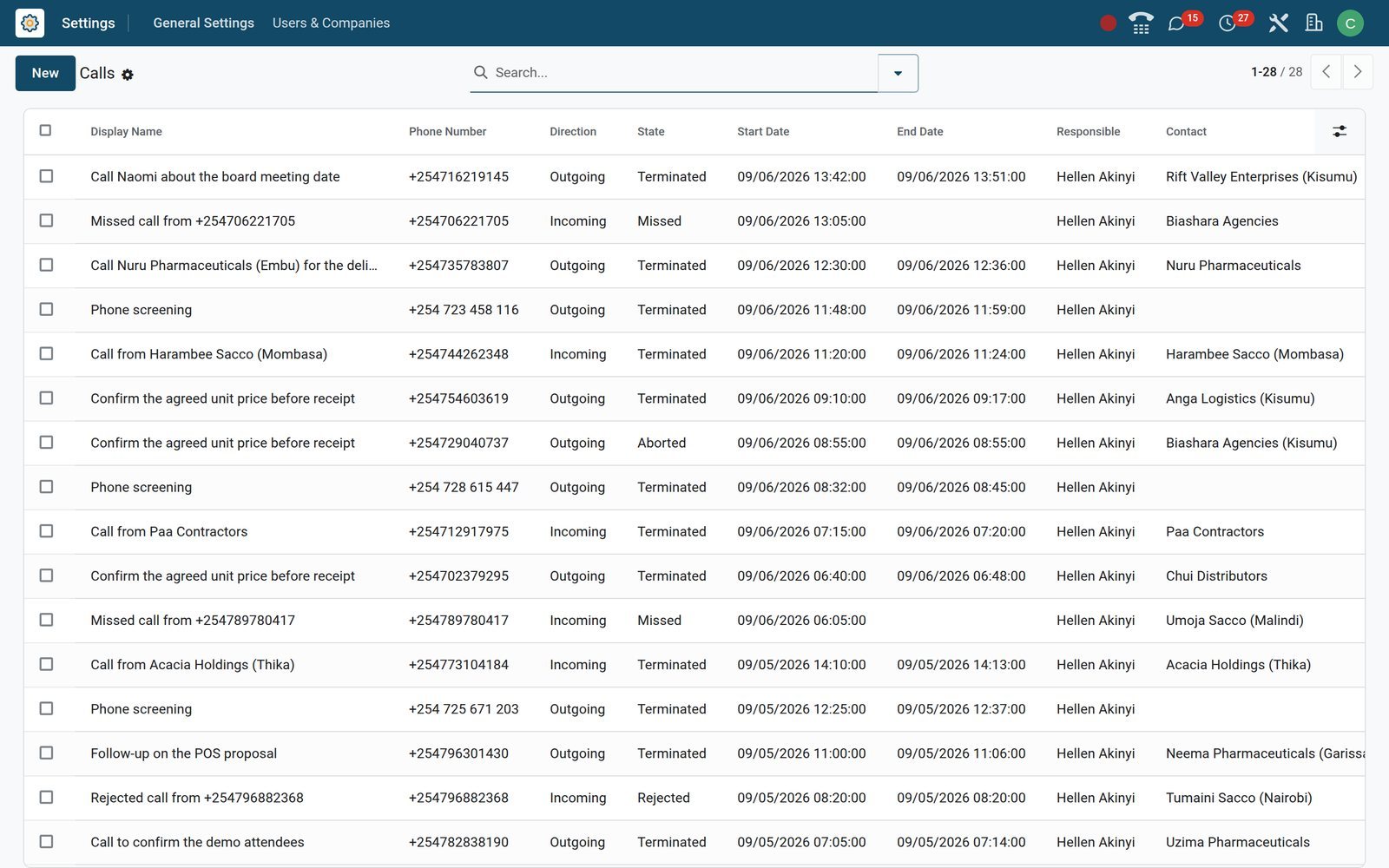Click Biashara Agencies (Kisumu) contact cell
This screenshot has height=868, width=1389.
(1251, 443)
